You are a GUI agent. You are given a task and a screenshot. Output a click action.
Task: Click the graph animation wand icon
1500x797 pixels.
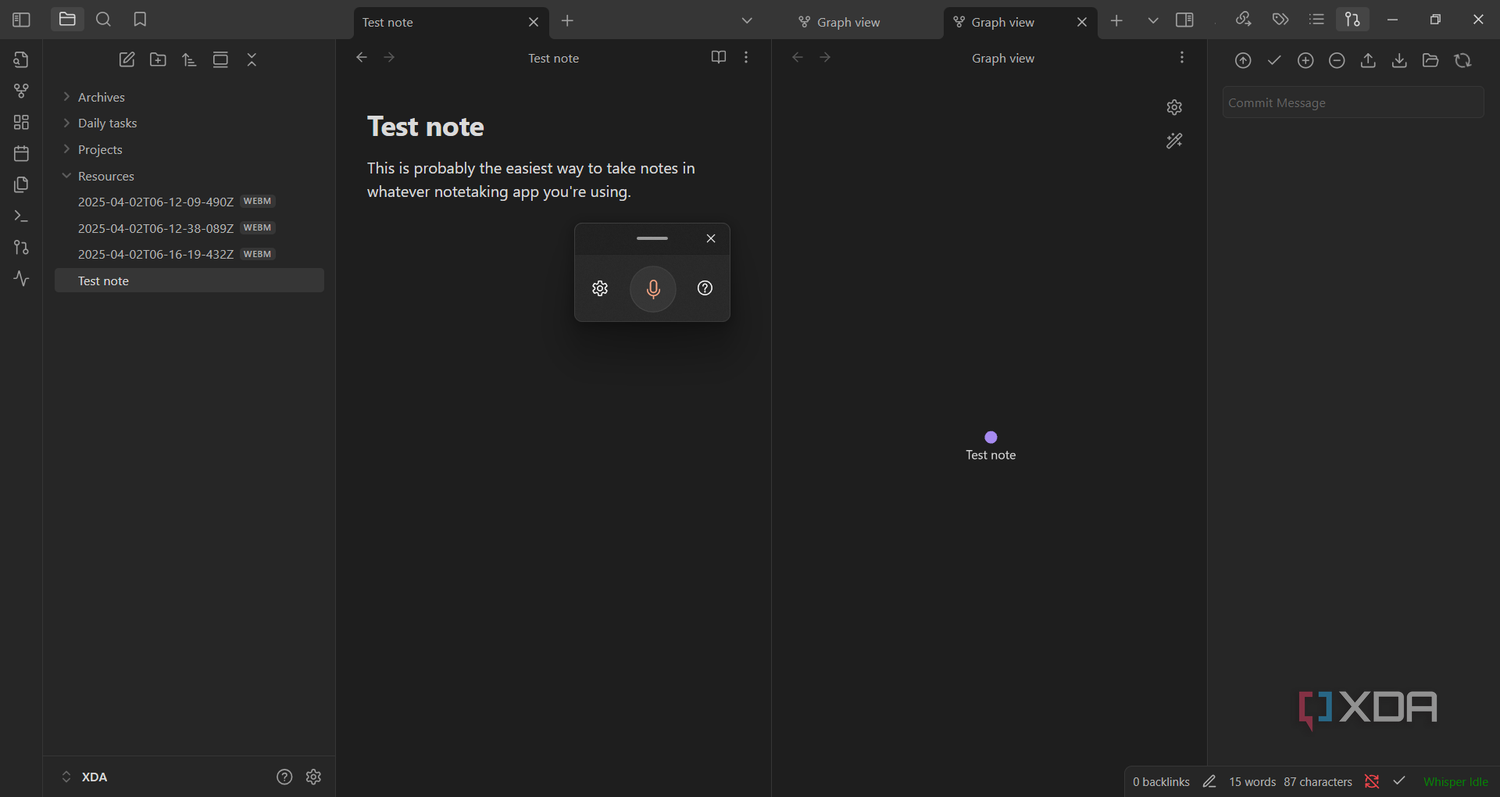[1175, 141]
